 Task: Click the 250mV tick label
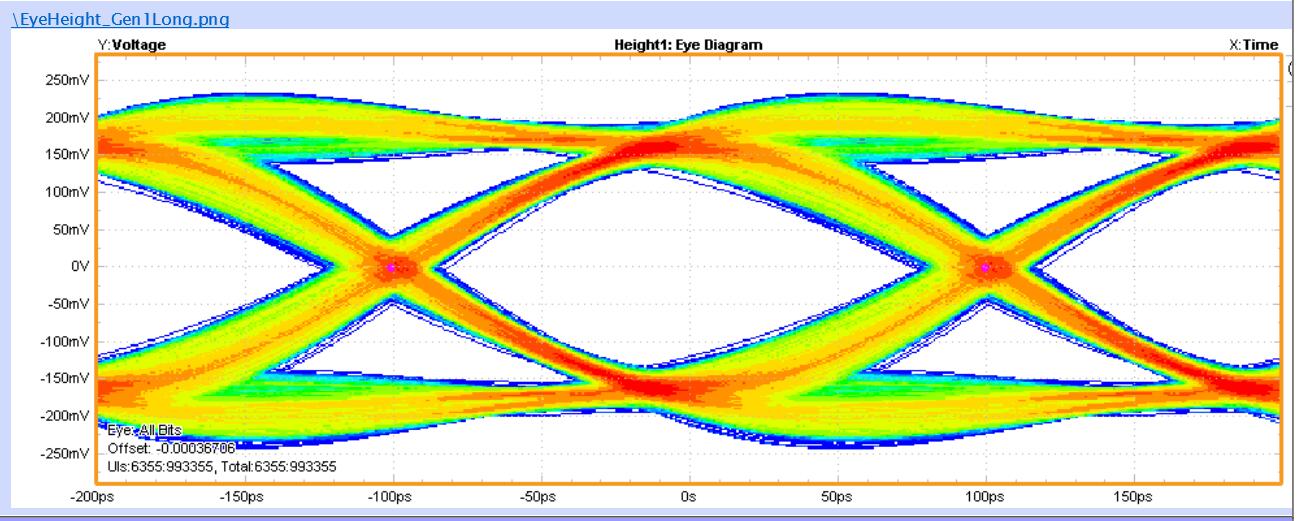click(x=68, y=80)
